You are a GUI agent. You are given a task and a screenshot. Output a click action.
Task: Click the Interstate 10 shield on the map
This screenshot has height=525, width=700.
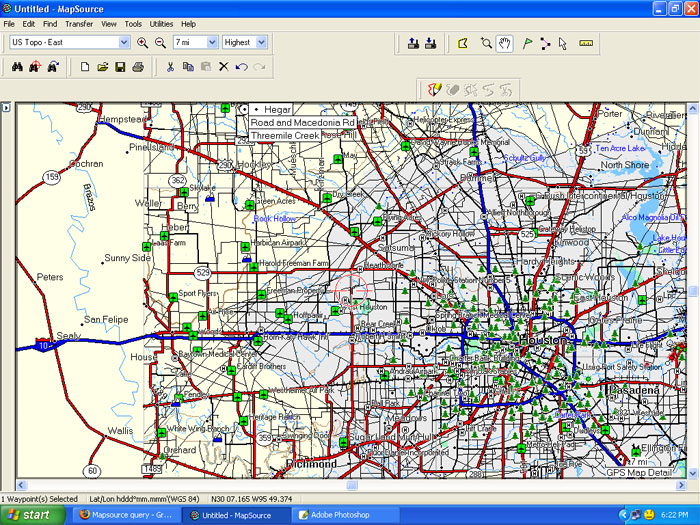tap(43, 345)
